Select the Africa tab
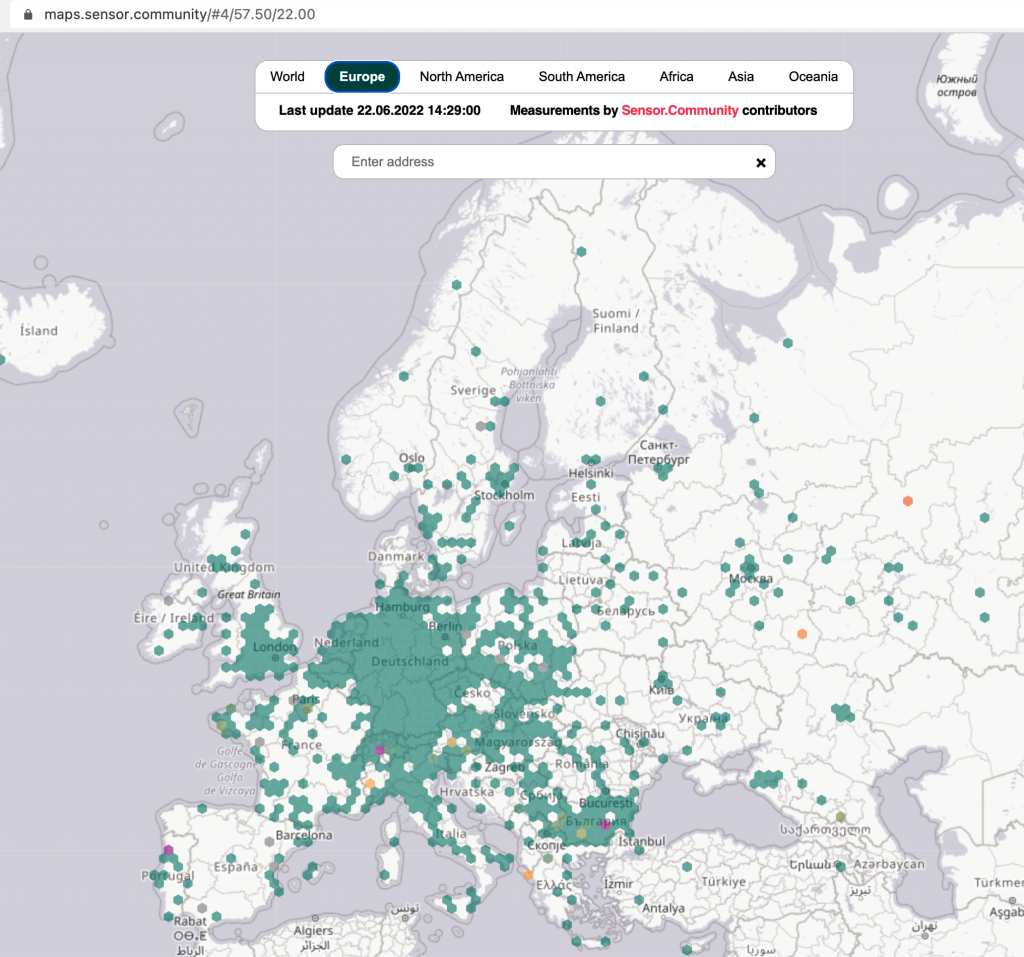1024x957 pixels. tap(676, 77)
